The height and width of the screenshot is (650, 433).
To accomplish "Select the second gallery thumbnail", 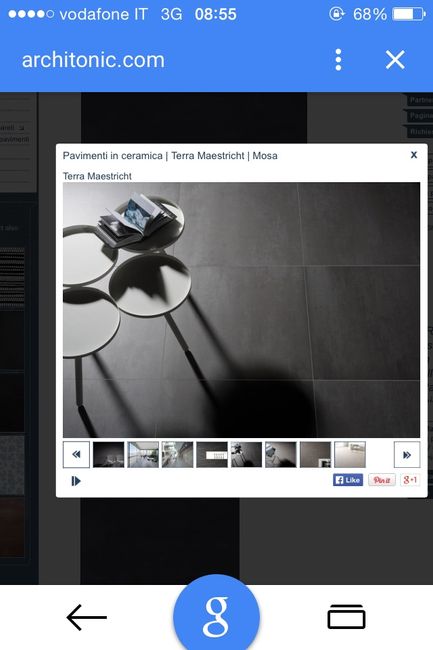I will [143, 454].
